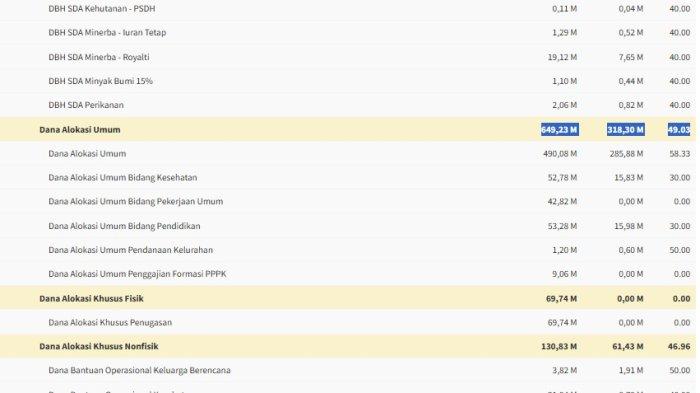Click Dana Bantuan Operasional Keluarga Berencana row
700x393 pixels.
point(348,370)
